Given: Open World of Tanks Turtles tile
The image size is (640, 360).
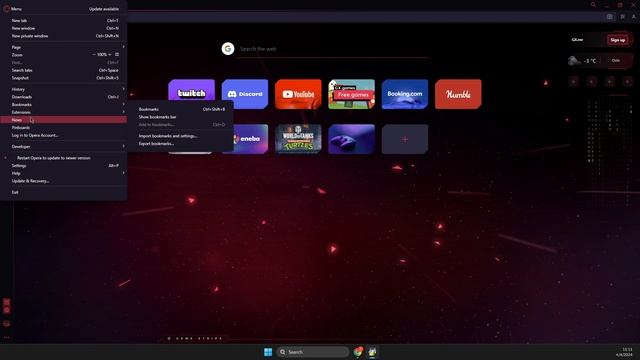Looking at the screenshot, I should 298,139.
